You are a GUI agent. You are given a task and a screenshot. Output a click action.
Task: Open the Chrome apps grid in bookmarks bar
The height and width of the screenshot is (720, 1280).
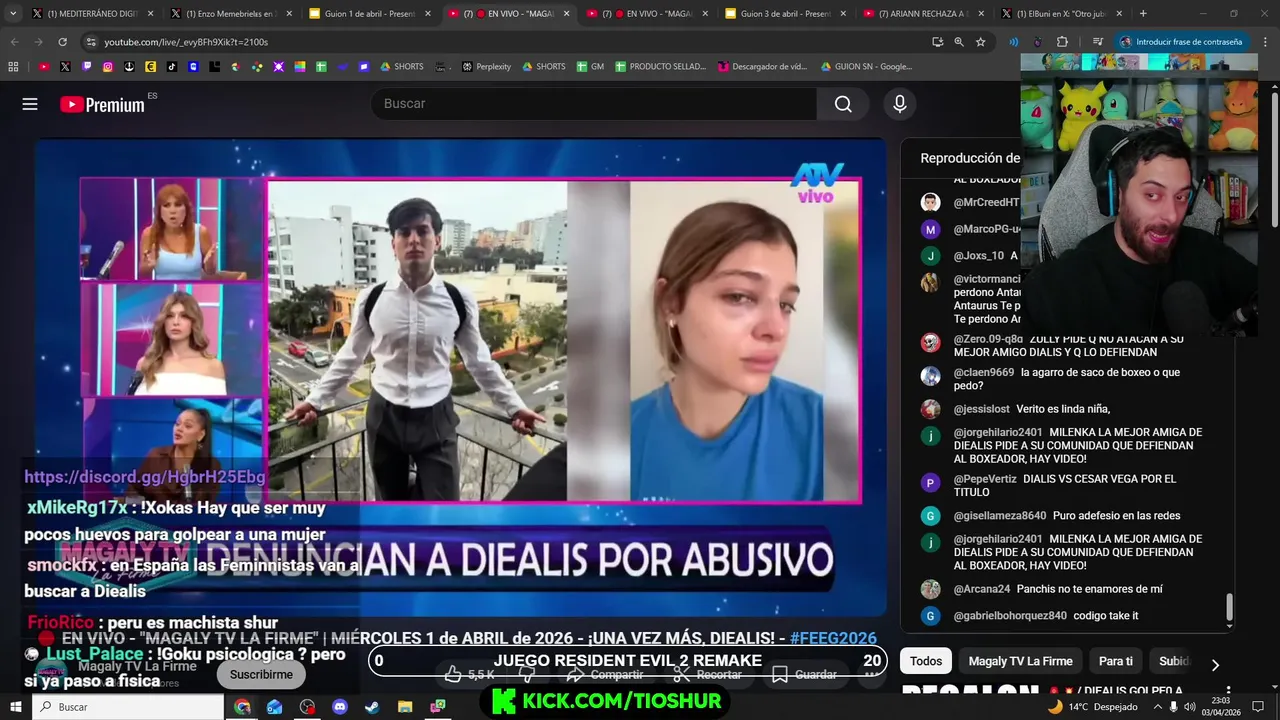click(x=13, y=67)
